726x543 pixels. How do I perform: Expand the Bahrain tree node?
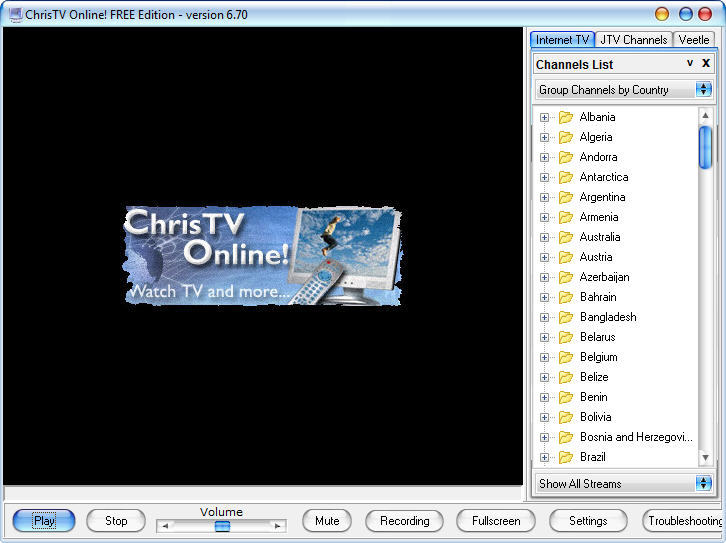click(x=544, y=298)
